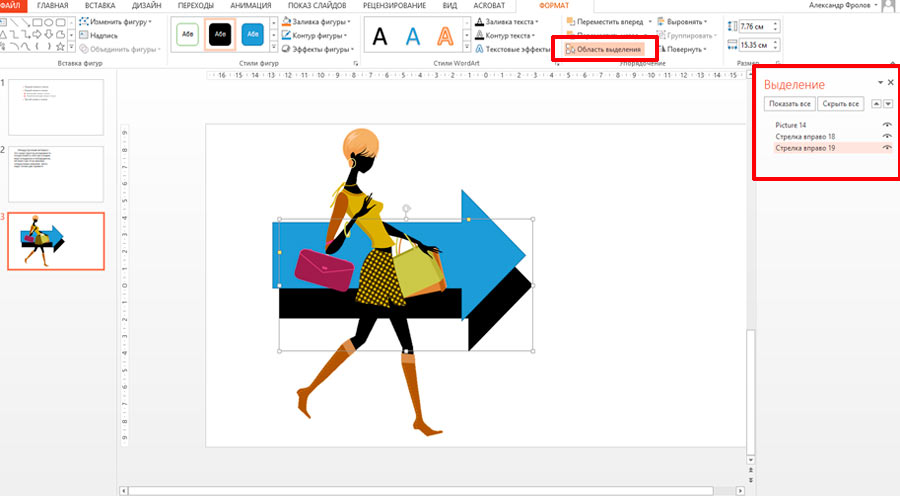Choose the triangle shape in gallery

click(x=3, y=35)
